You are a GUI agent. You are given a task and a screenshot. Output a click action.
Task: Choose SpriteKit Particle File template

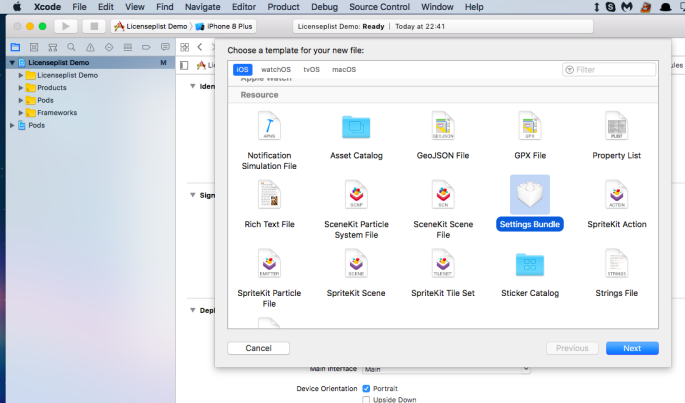[x=269, y=278]
